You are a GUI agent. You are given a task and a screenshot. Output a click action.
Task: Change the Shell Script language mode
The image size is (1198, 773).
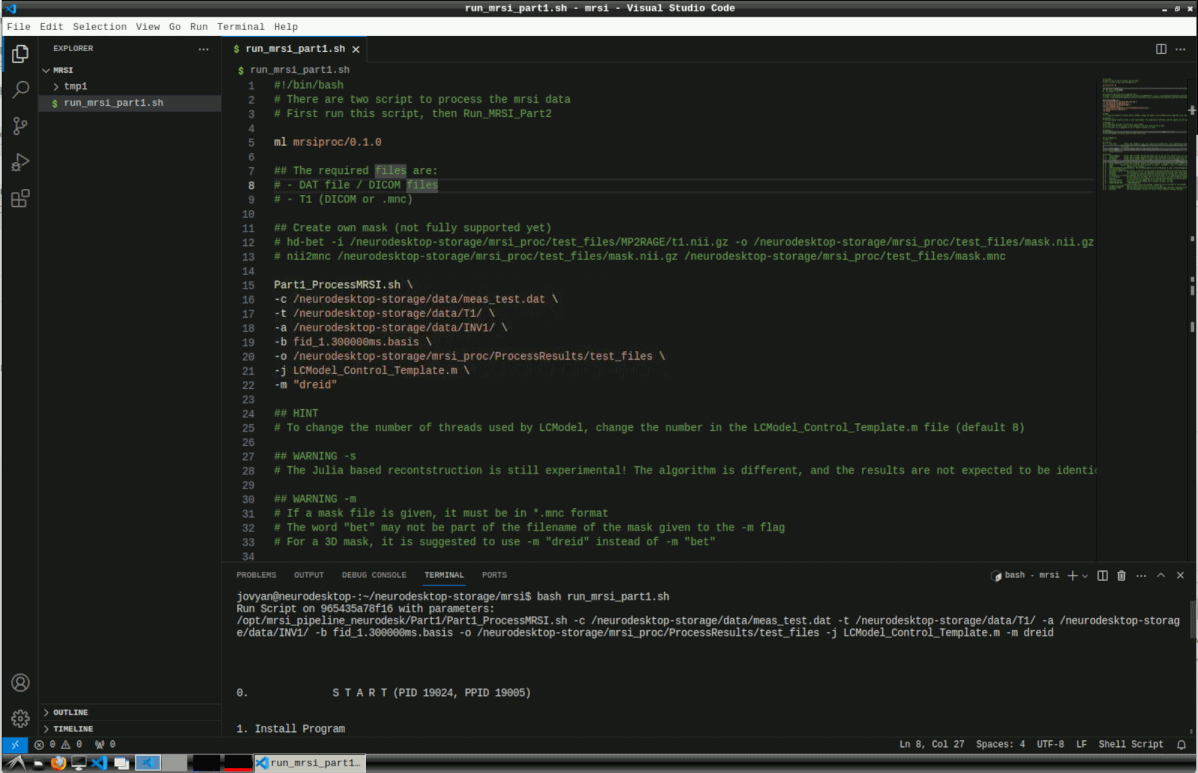[x=1131, y=744]
